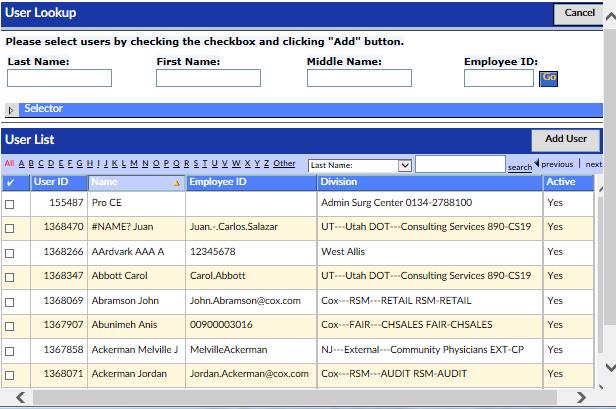Image resolution: width=616 pixels, height=409 pixels.
Task: Check the box for Abbott Carol
Action: click(x=10, y=275)
